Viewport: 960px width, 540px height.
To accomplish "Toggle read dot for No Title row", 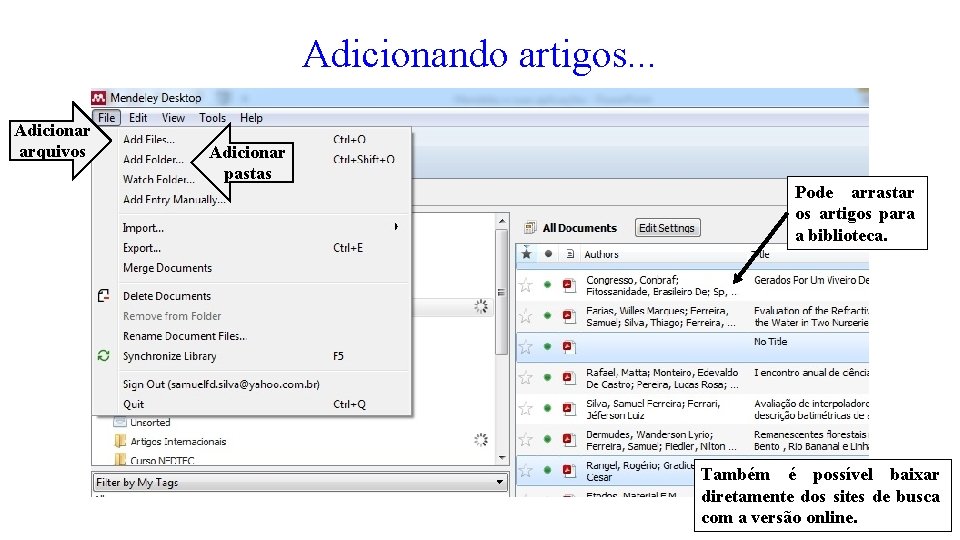I will 547,347.
